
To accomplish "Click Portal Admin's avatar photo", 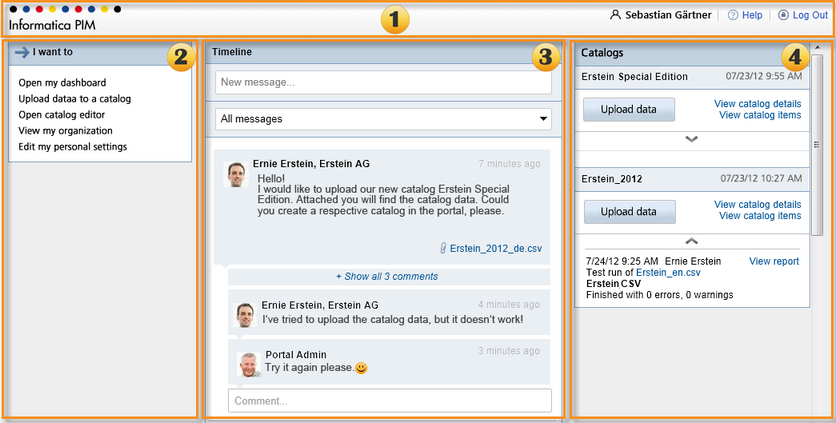I will [249, 365].
